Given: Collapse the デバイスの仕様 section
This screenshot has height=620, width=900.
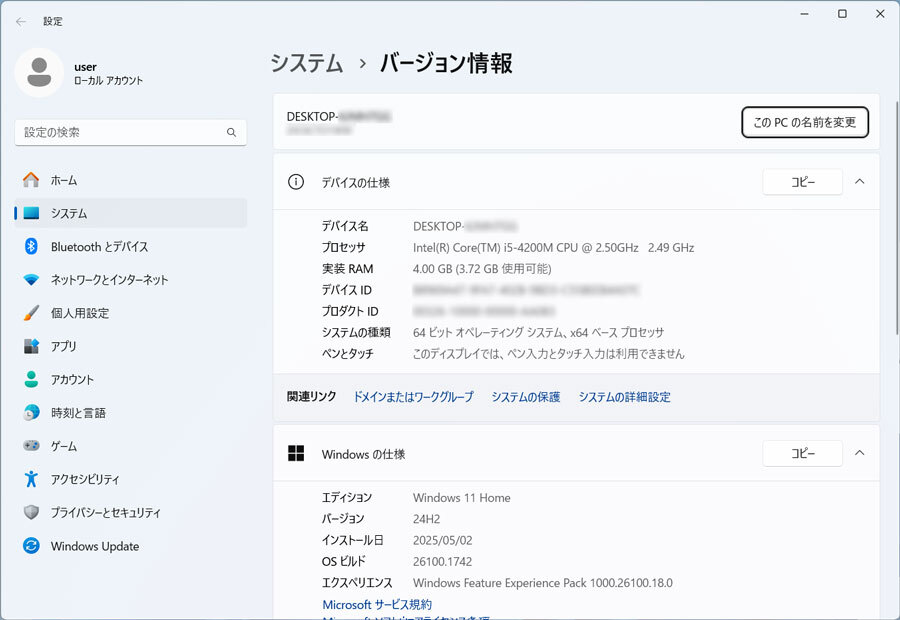Looking at the screenshot, I should tap(860, 182).
